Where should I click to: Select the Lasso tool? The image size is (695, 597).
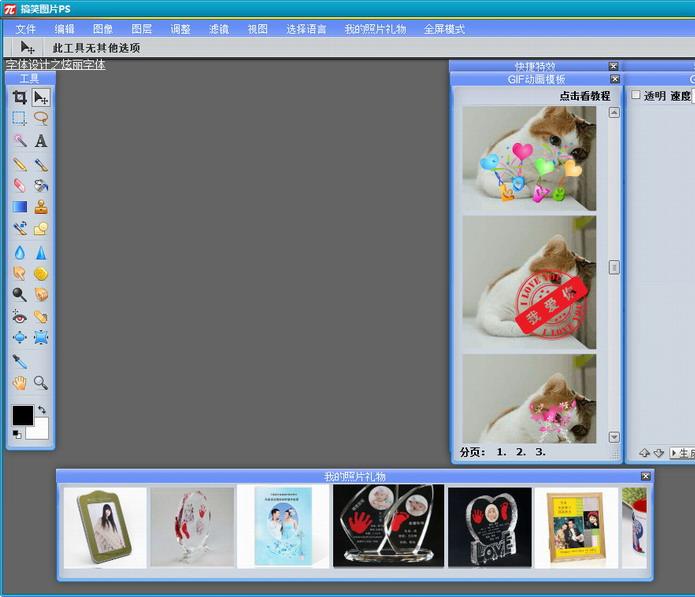click(x=41, y=118)
